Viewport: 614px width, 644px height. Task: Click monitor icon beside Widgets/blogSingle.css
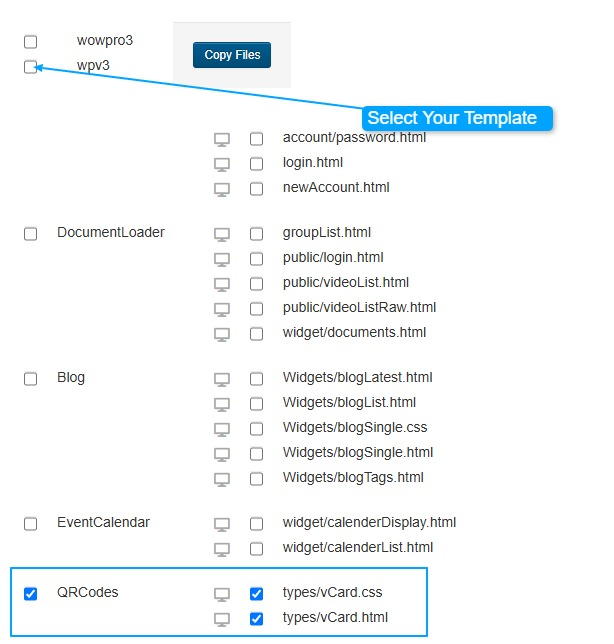tap(222, 428)
